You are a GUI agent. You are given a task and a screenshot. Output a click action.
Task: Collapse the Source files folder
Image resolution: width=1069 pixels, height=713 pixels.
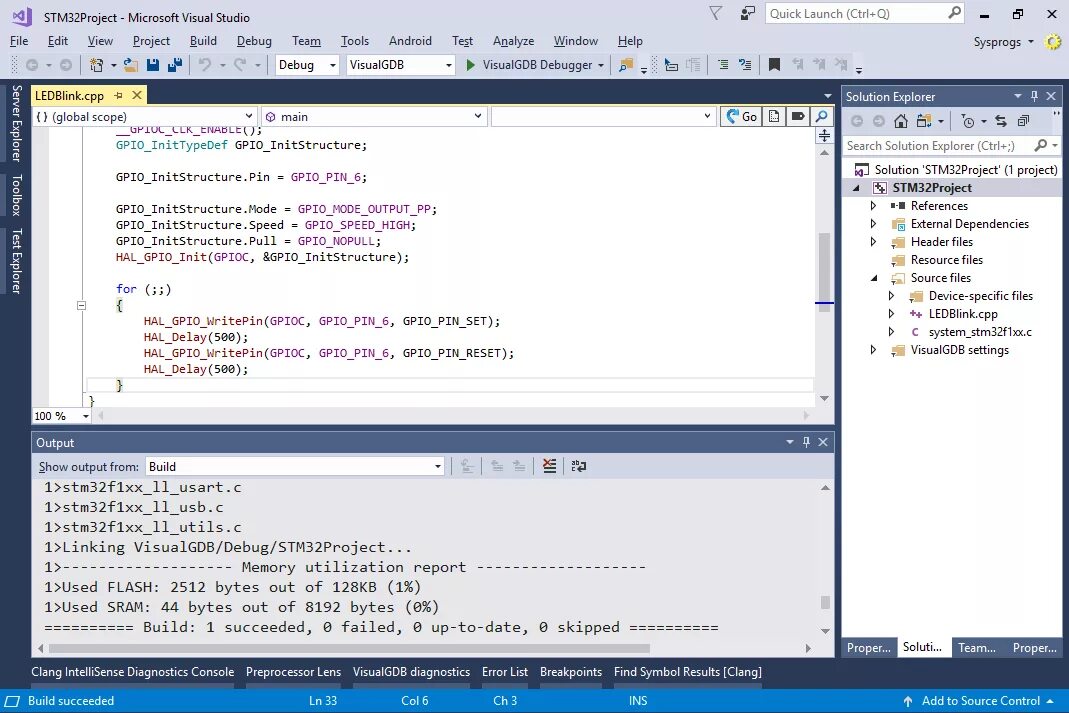coord(874,278)
